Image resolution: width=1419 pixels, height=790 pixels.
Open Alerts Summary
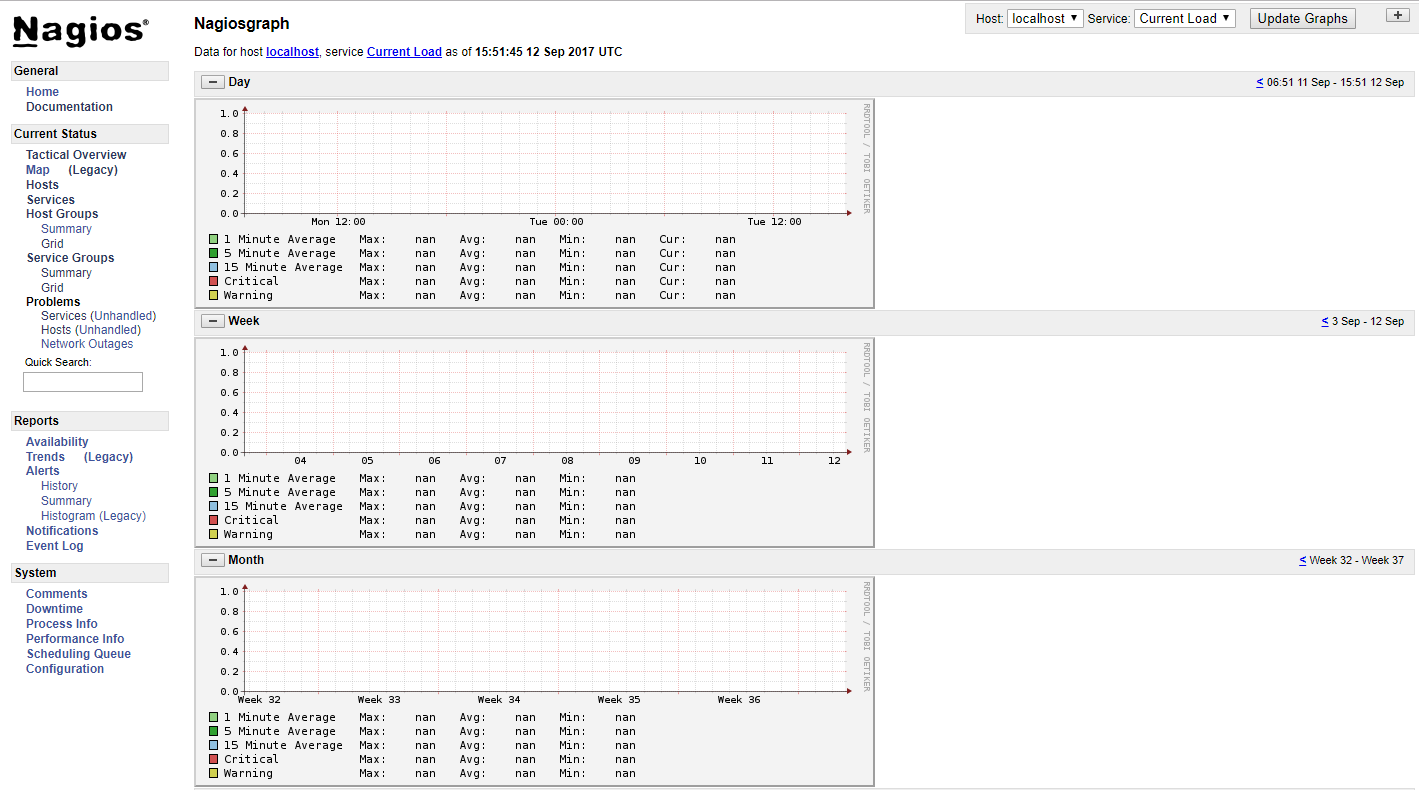(66, 501)
